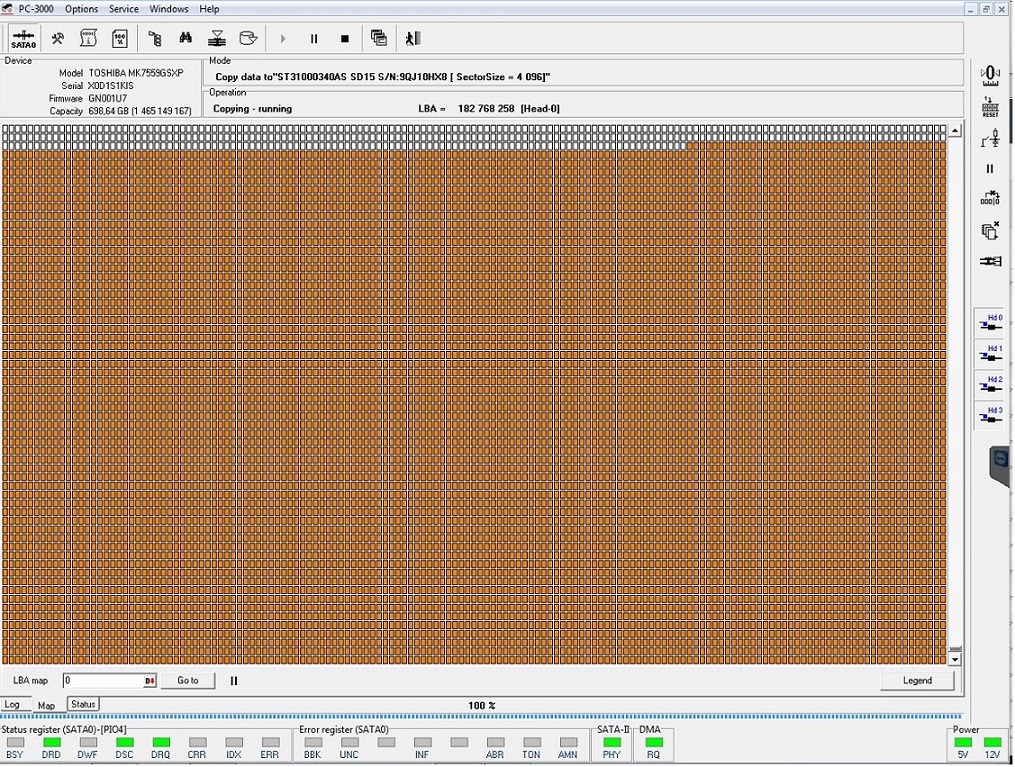The image size is (1015, 767).
Task: Click the SATA0 port selector icon
Action: pyautogui.click(x=24, y=39)
